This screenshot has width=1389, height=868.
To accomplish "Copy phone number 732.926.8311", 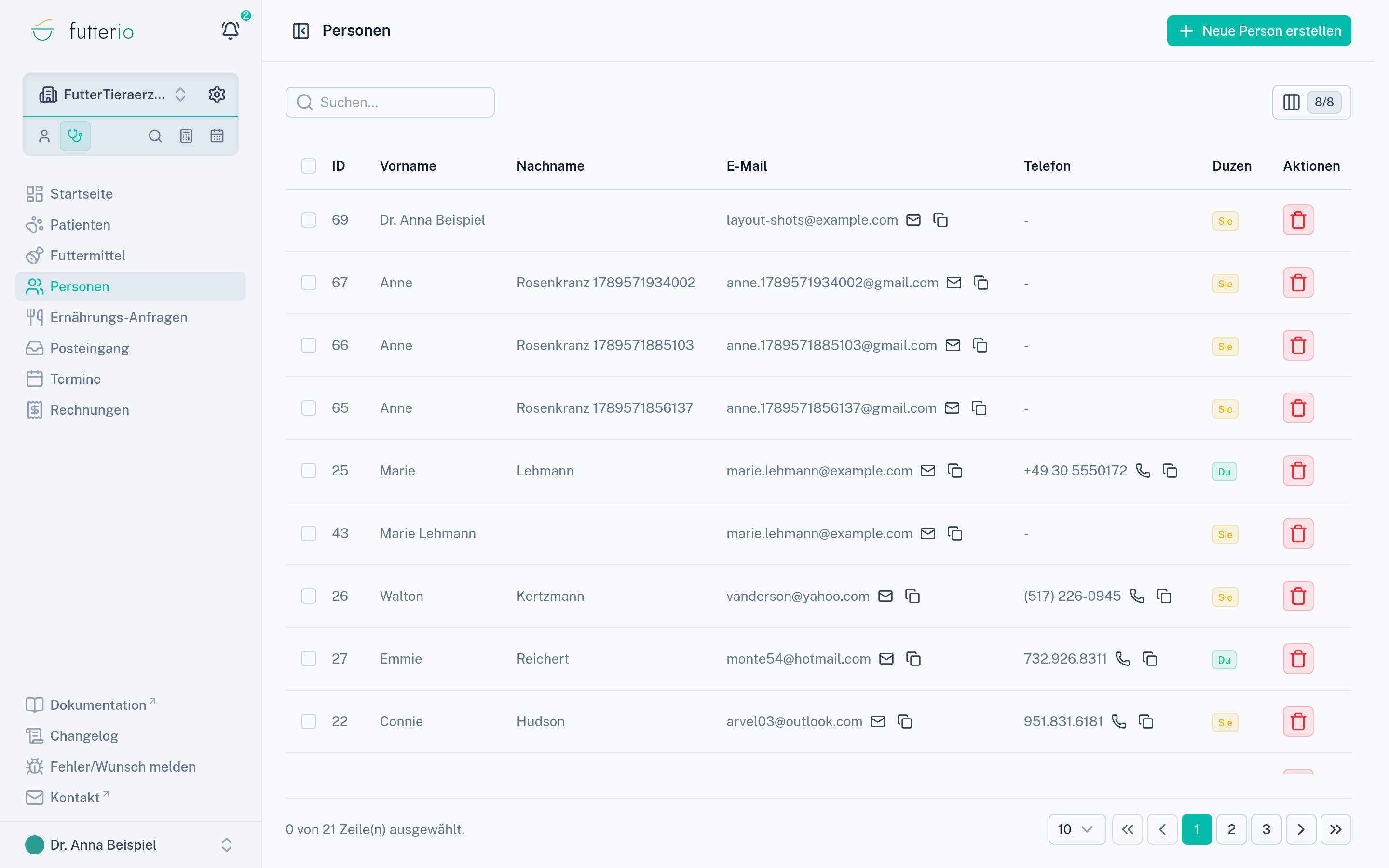I will tap(1150, 658).
